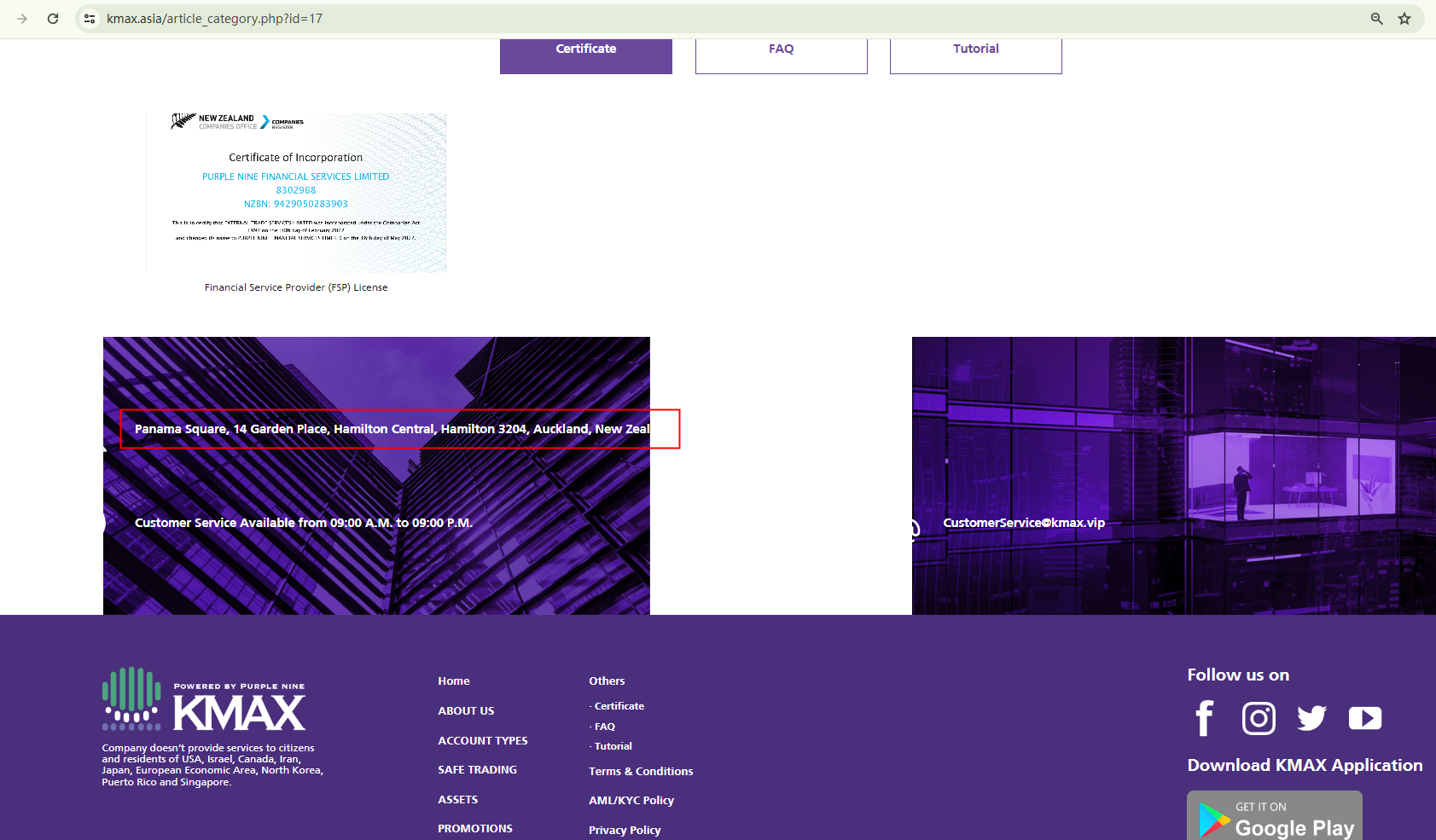The image size is (1436, 840).
Task: Open the FAQ link under Others
Action: tap(605, 727)
